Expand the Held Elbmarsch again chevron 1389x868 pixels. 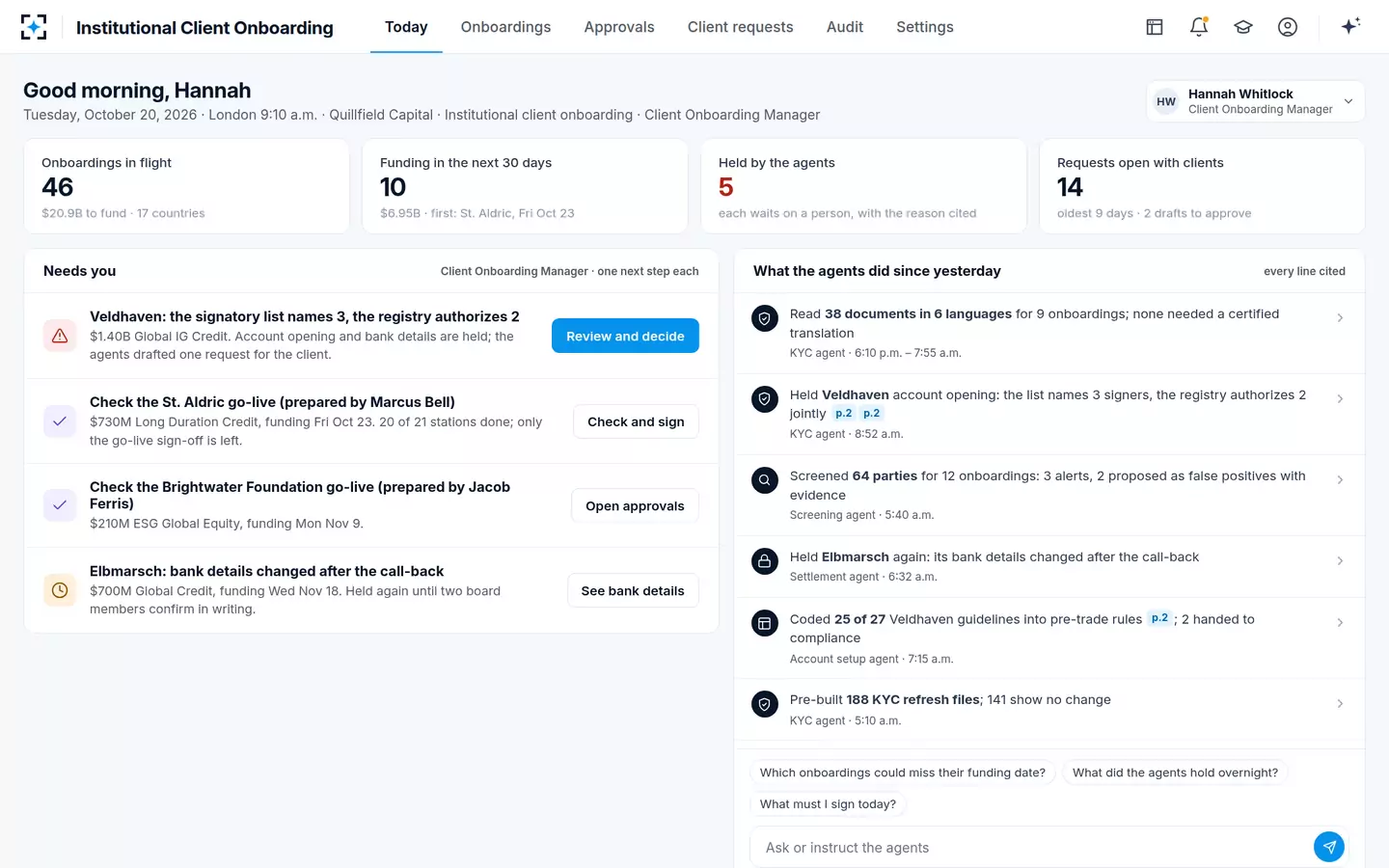coord(1340,561)
